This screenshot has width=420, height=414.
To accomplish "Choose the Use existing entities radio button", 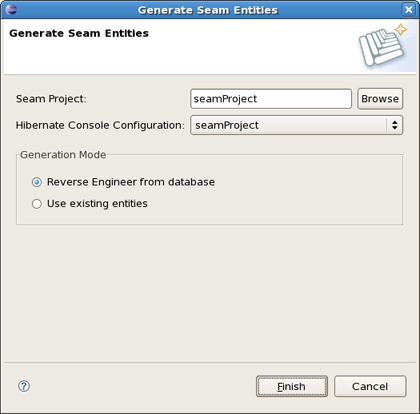I will click(37, 204).
